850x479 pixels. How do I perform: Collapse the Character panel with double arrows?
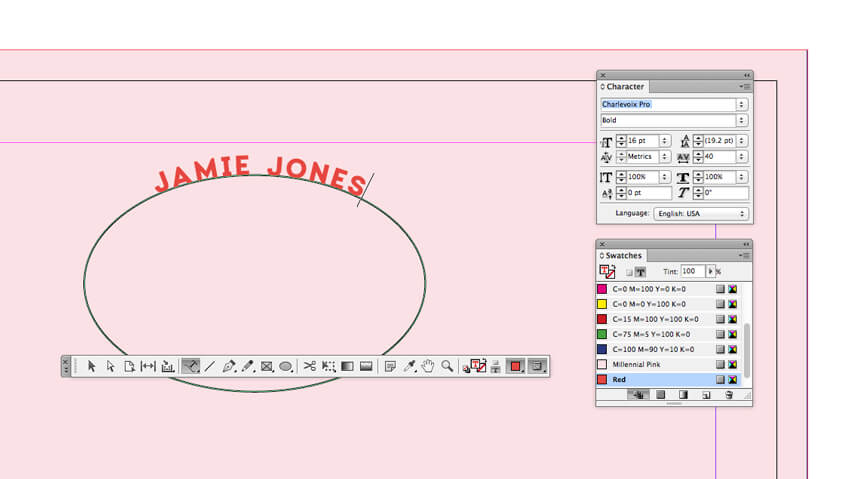coord(746,75)
